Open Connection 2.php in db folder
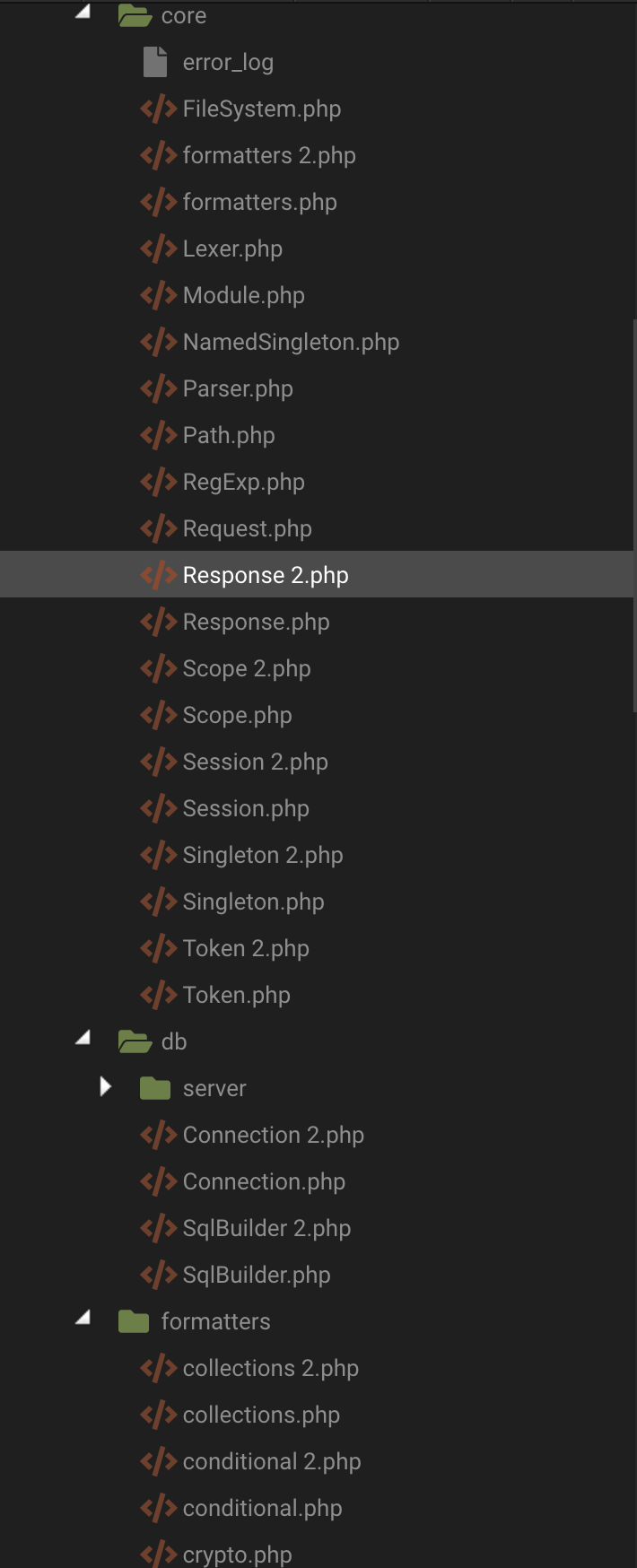 coord(273,1135)
